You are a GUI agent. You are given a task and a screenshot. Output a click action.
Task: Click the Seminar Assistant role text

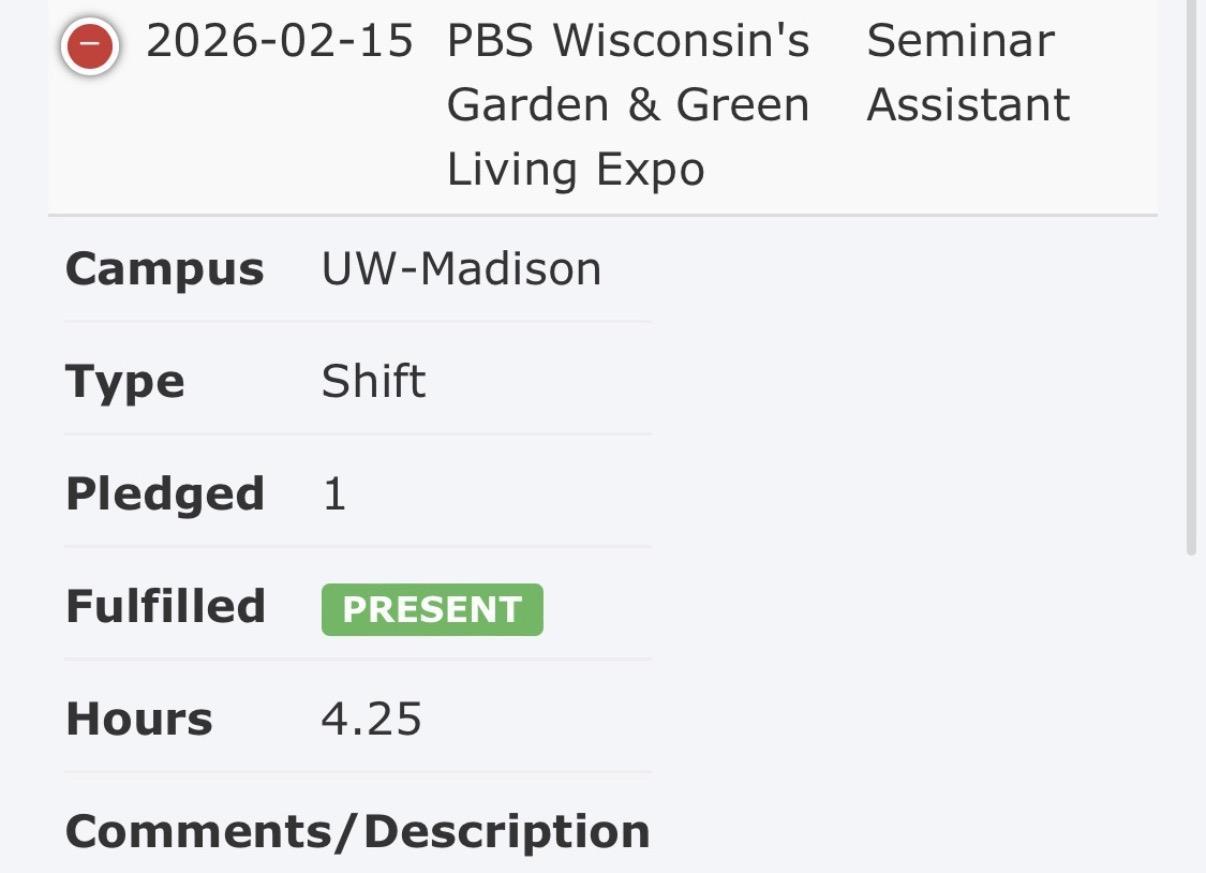point(967,73)
